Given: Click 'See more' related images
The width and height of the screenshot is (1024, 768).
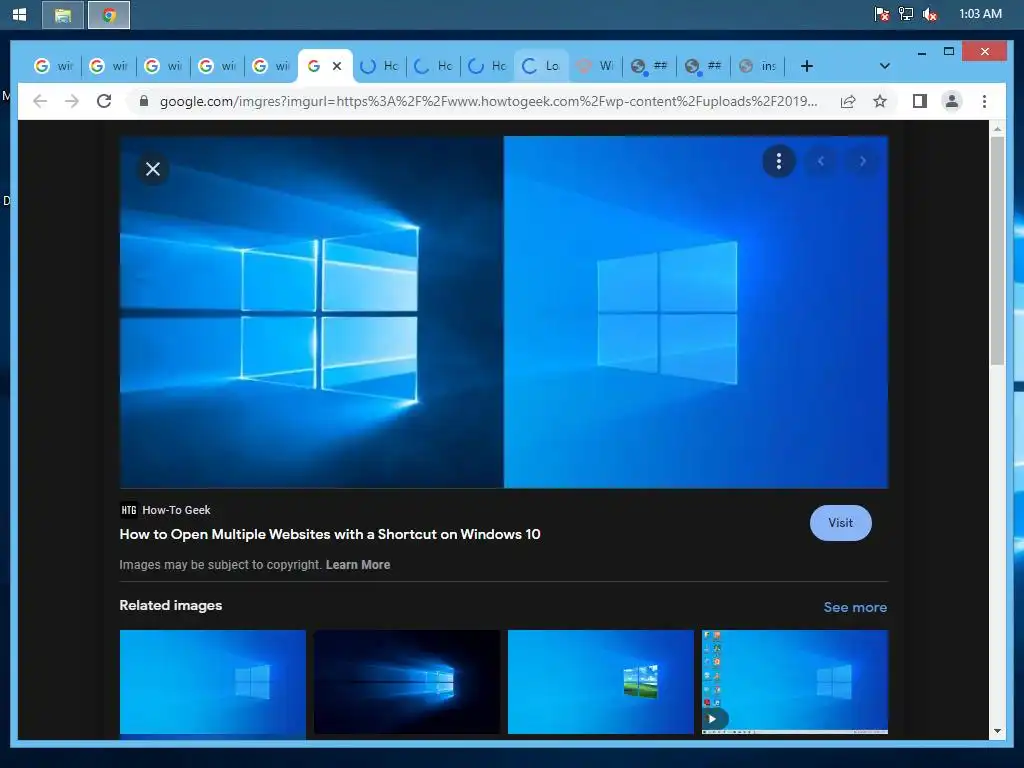Looking at the screenshot, I should tap(855, 607).
